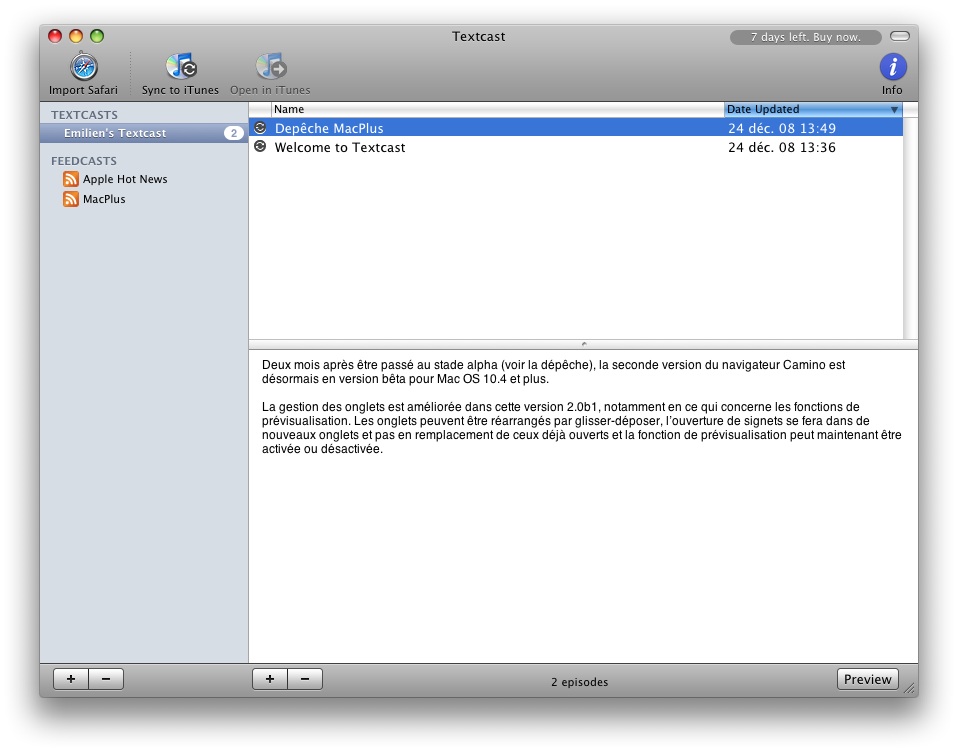This screenshot has width=958, height=752.
Task: Click the Sync to iTunes icon
Action: point(180,67)
